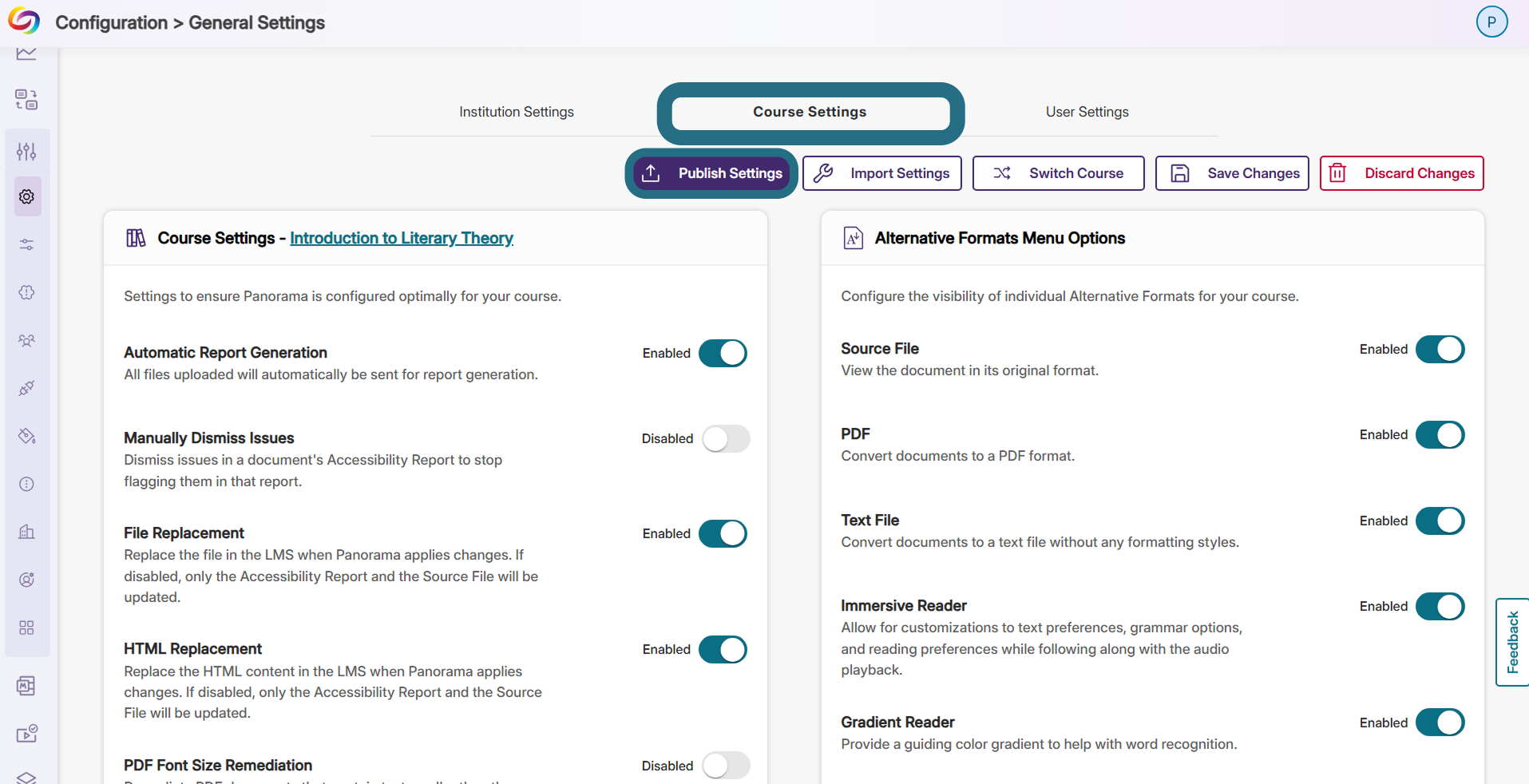Viewport: 1529px width, 784px height.
Task: Disable Automatic Report Generation toggle
Action: (723, 353)
